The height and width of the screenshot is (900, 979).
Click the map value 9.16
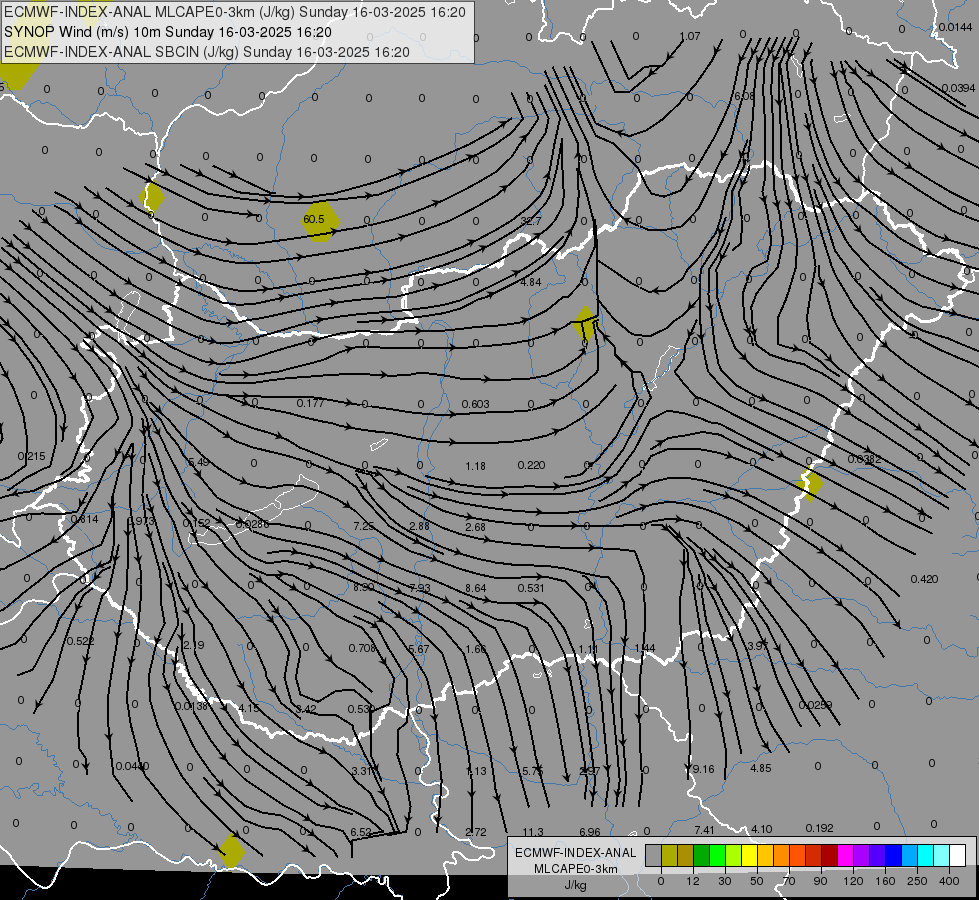tap(704, 769)
